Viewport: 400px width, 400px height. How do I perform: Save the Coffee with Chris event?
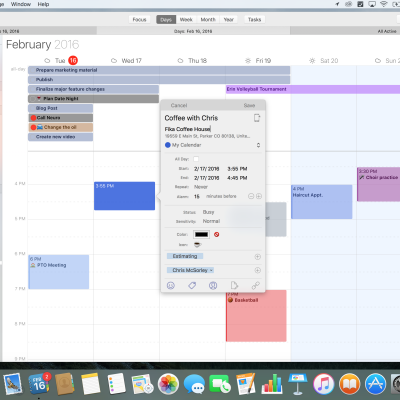click(249, 105)
